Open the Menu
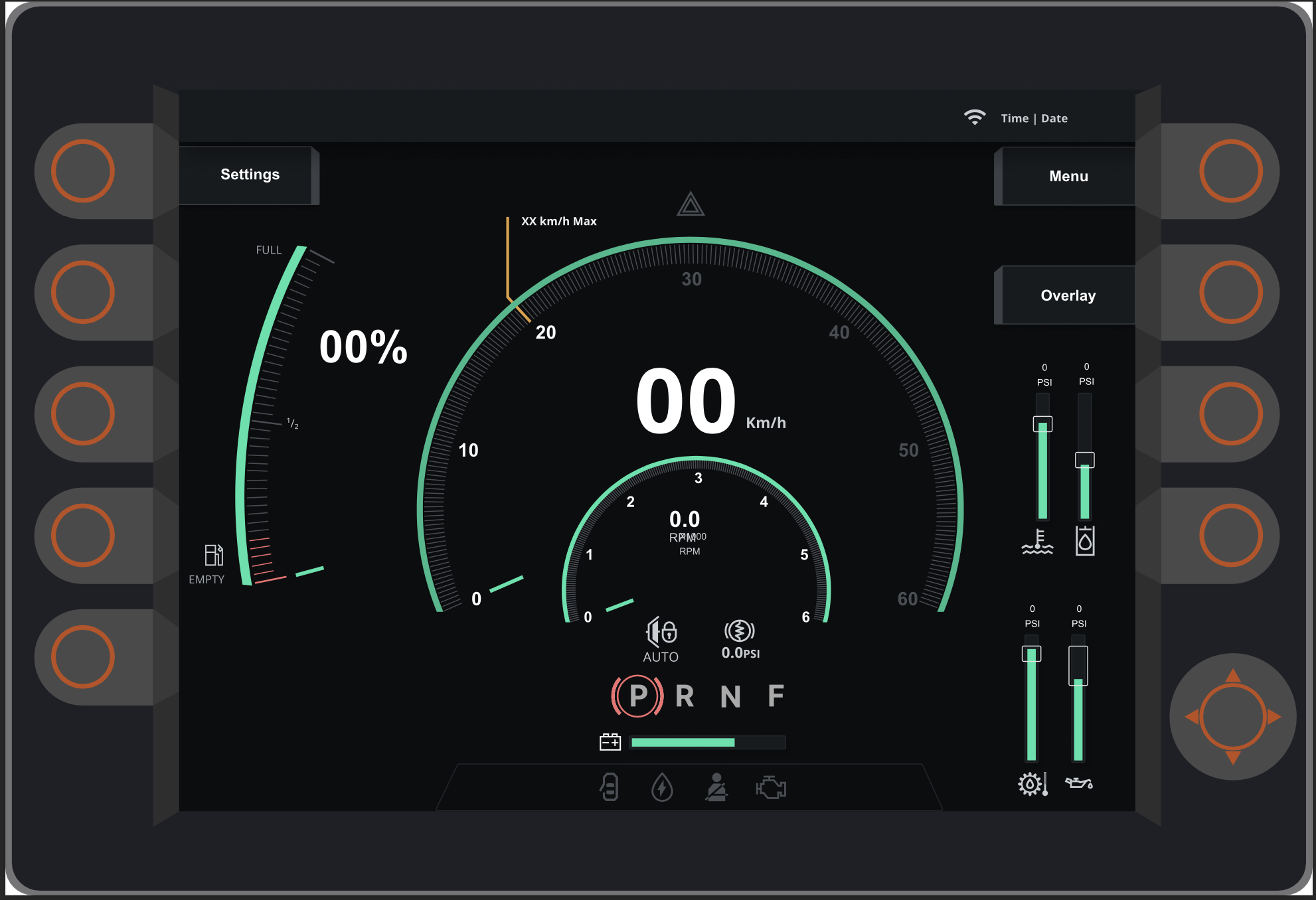Screen dimensions: 1316x900 tap(1068, 177)
